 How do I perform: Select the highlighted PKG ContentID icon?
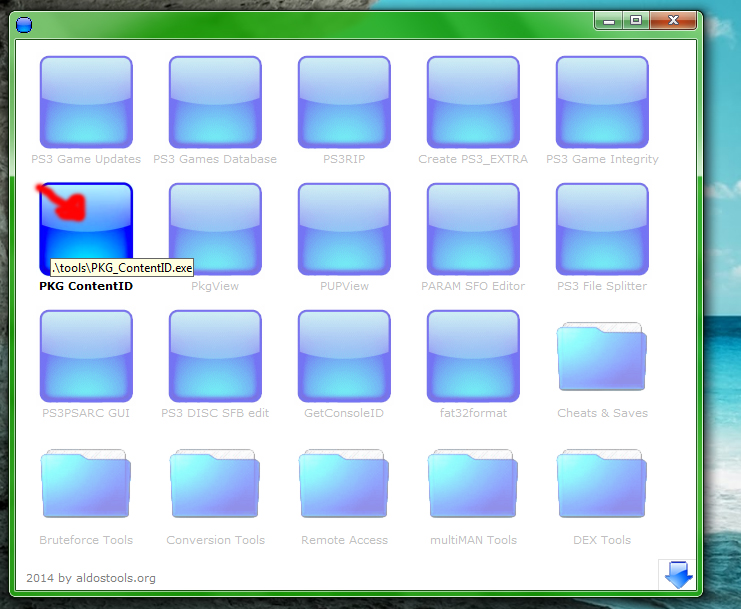pyautogui.click(x=86, y=228)
